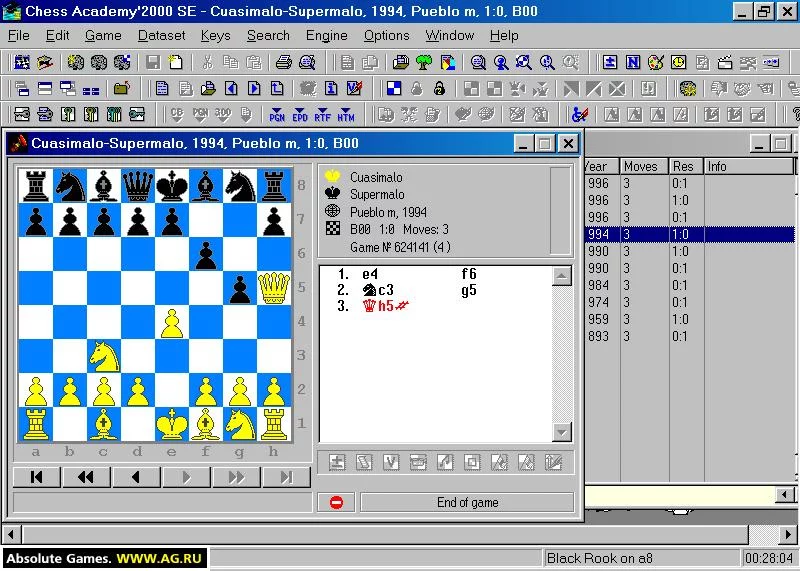Screen dimensions: 800x571
Task: Click the white knight on c3
Action: click(104, 356)
